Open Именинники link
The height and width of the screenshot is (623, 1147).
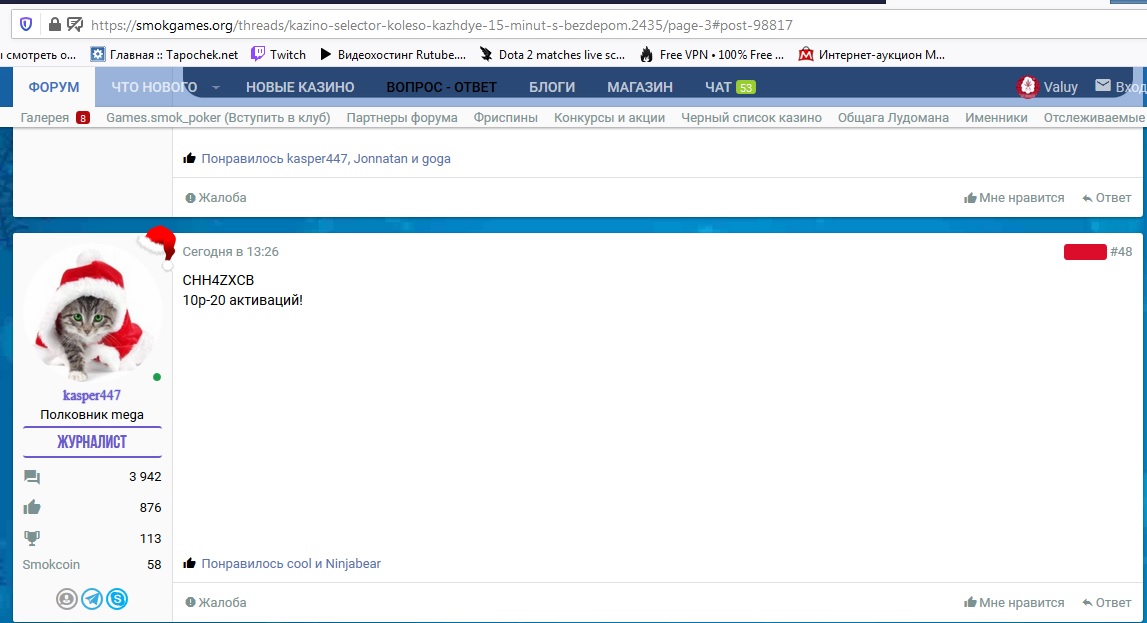tap(996, 118)
